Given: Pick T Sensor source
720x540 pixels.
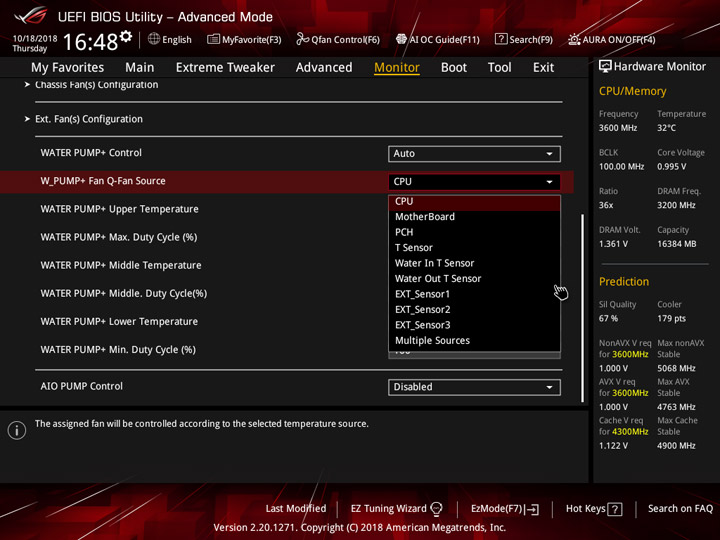Looking at the screenshot, I should click(x=474, y=248).
